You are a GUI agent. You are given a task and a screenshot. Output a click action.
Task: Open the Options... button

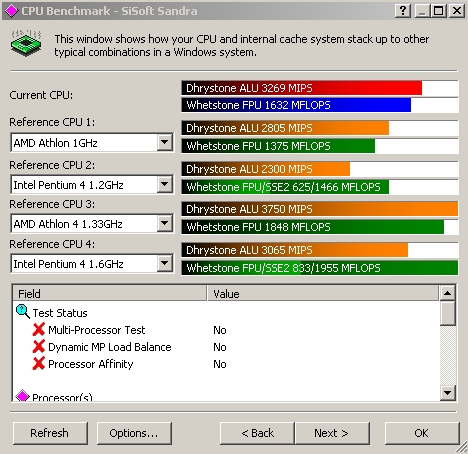[134, 433]
